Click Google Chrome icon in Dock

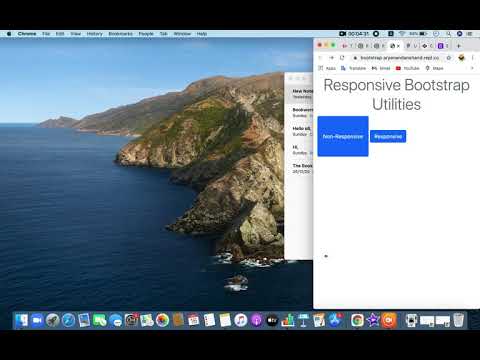tap(357, 320)
